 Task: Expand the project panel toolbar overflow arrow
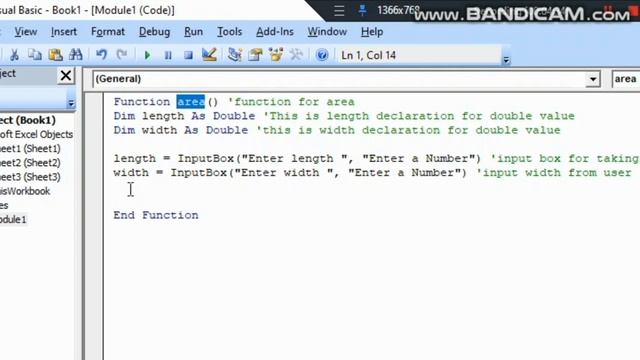(71, 103)
